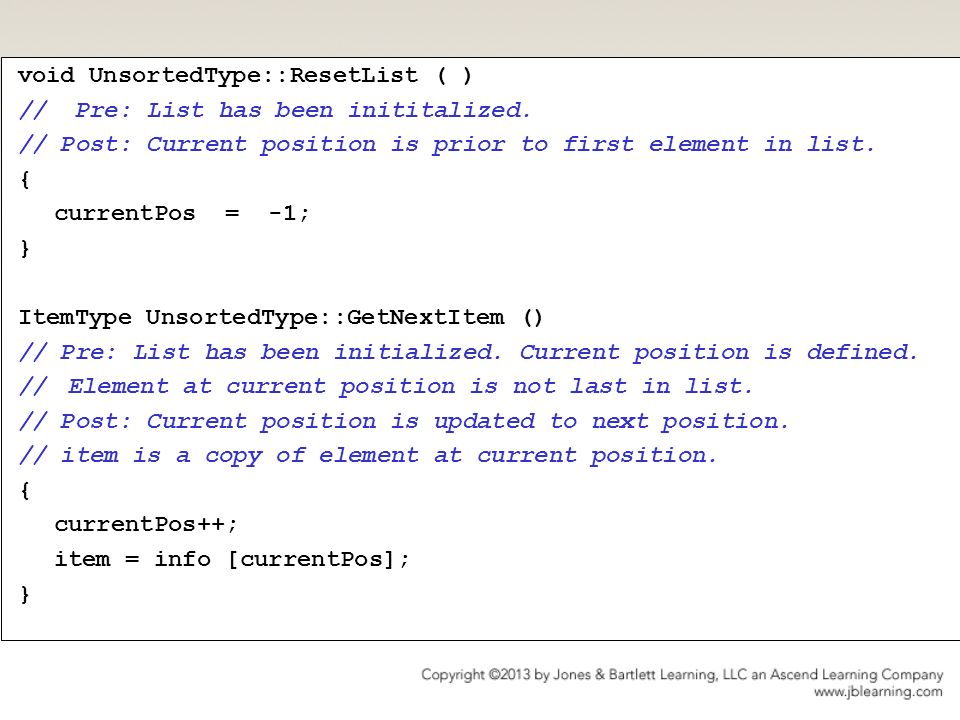
Task: Click the statement 'currentPos = -1;'
Action: 182,213
